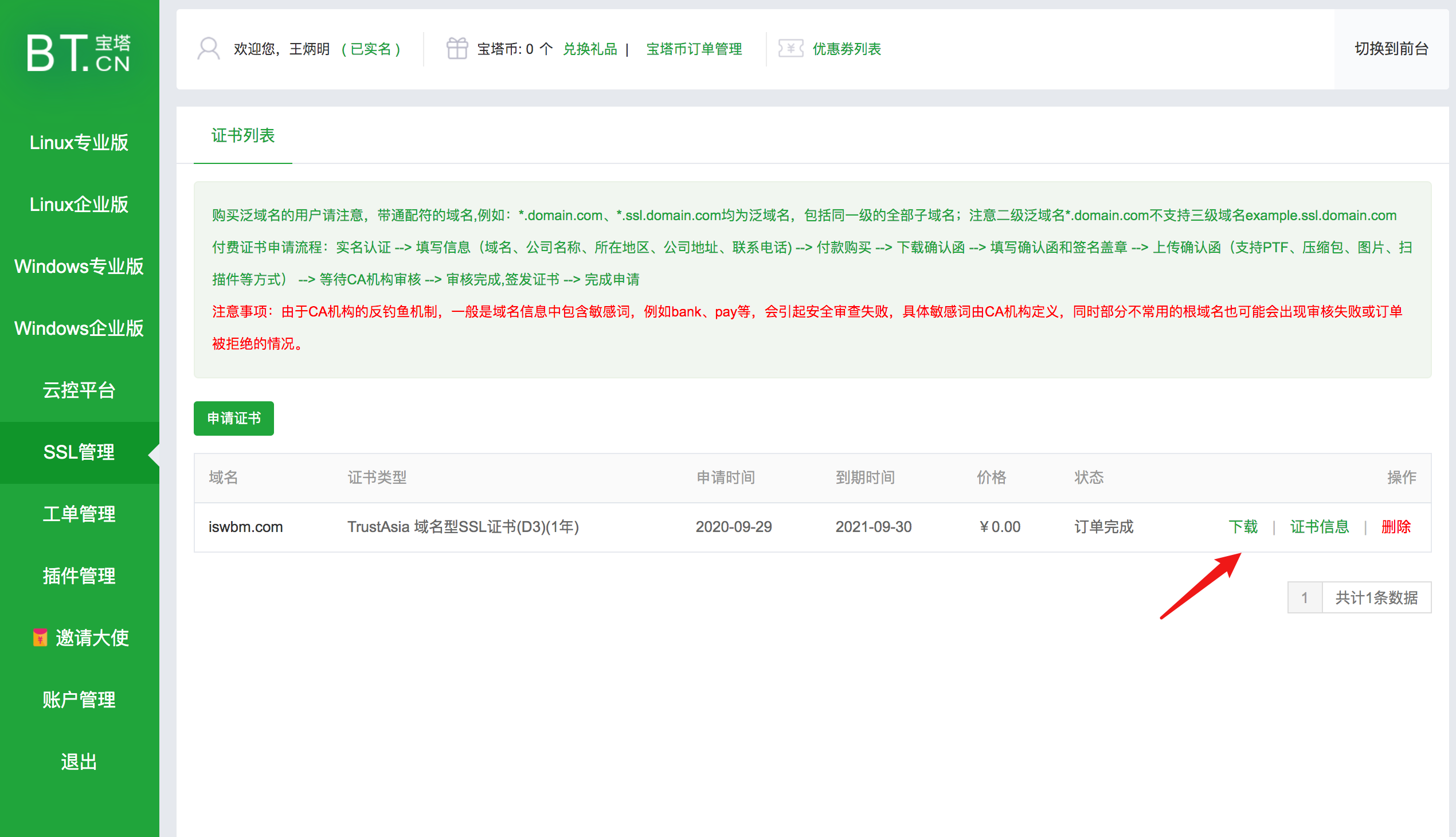
Task: View 证书信息 for iswbm.com
Action: (1319, 527)
